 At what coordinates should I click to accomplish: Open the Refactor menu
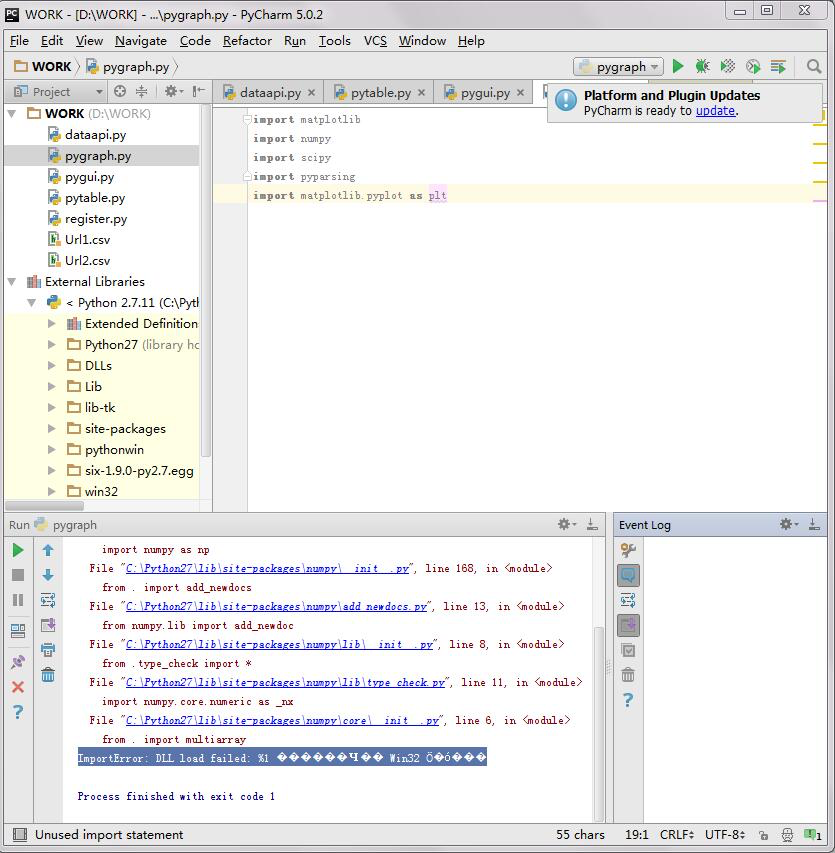coord(247,41)
